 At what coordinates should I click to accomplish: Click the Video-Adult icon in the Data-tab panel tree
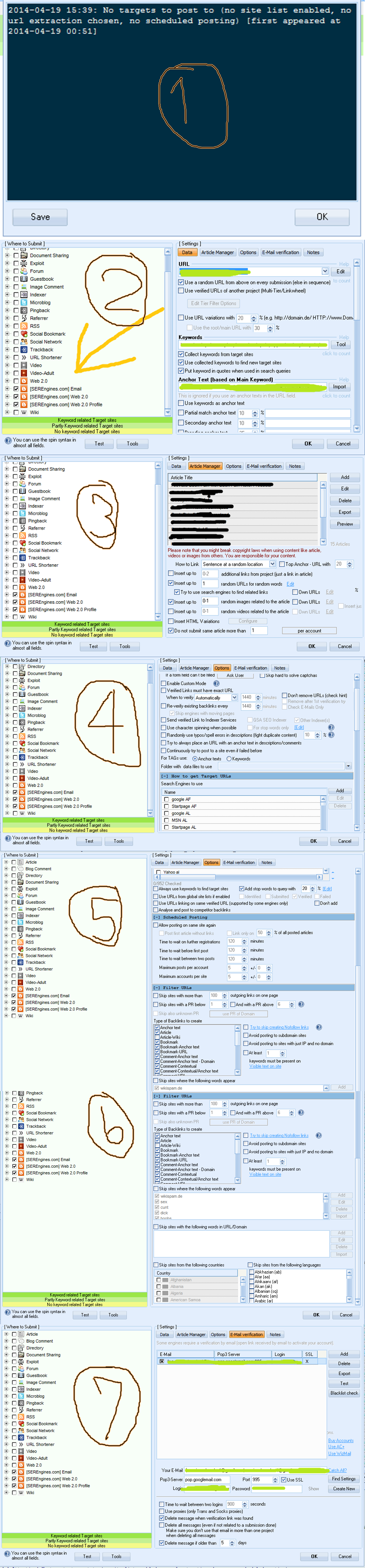pos(23,373)
